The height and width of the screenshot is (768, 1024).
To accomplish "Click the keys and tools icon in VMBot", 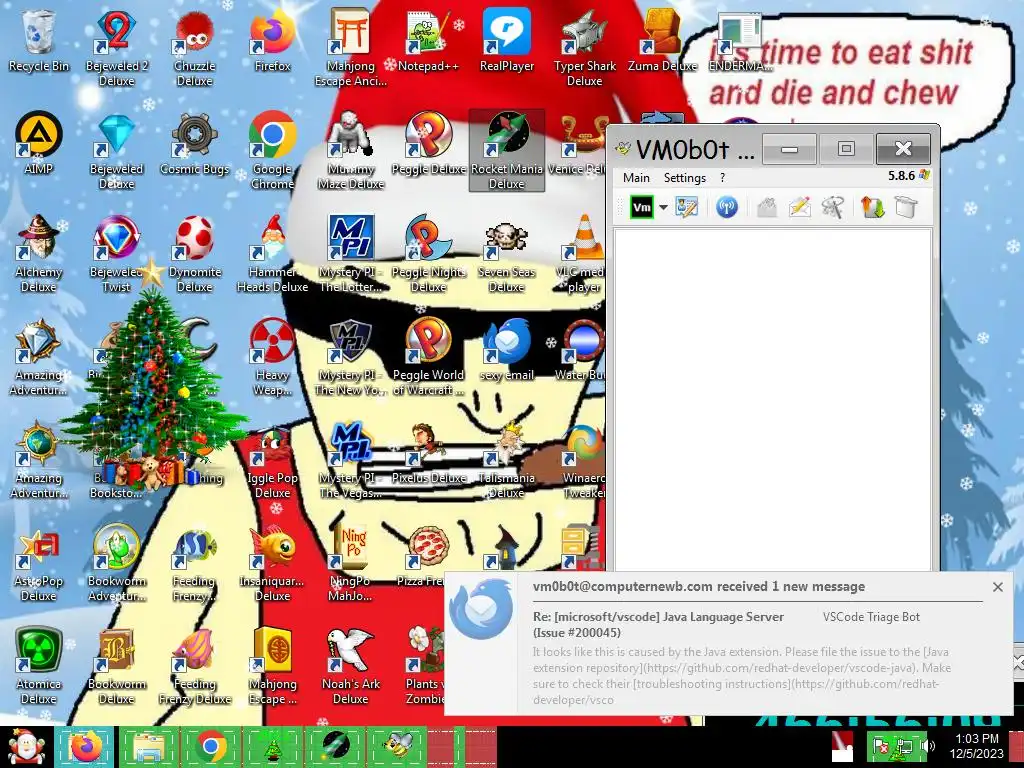I will (832, 208).
